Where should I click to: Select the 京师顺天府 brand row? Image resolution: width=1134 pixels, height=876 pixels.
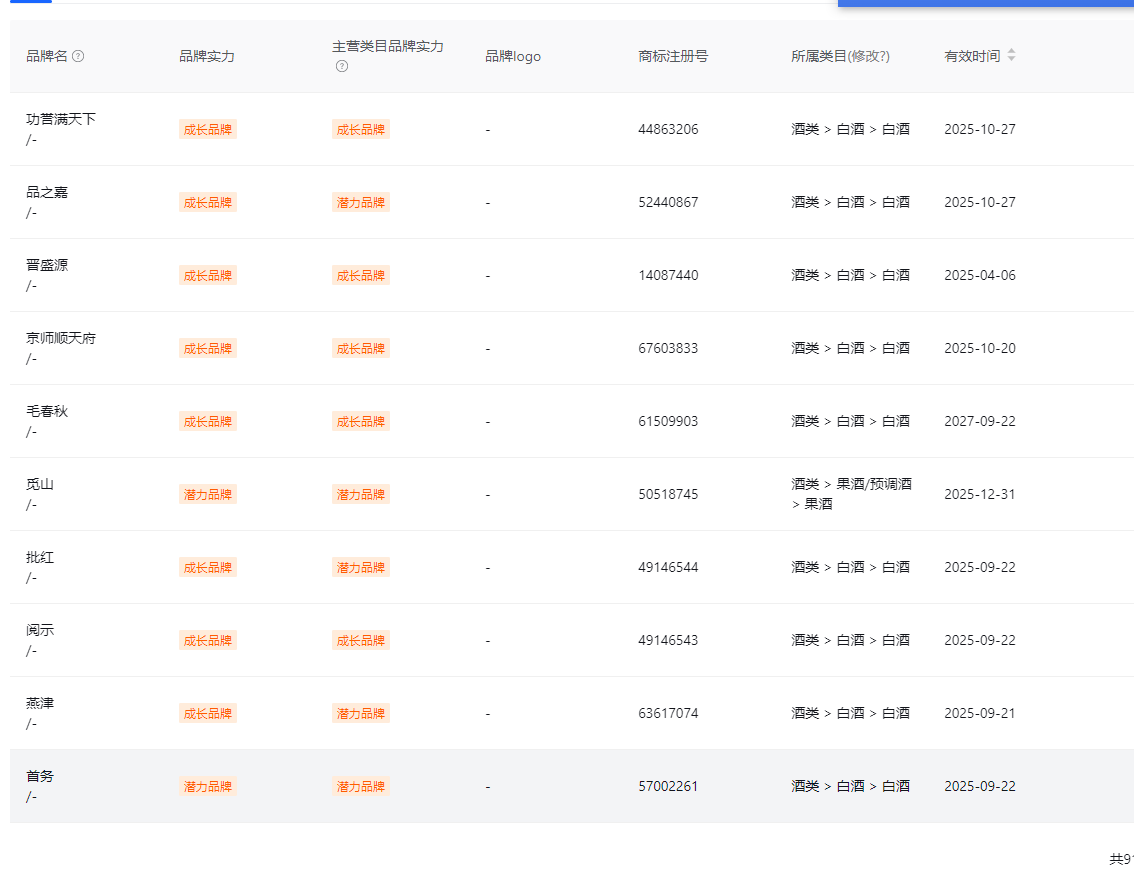(x=61, y=338)
